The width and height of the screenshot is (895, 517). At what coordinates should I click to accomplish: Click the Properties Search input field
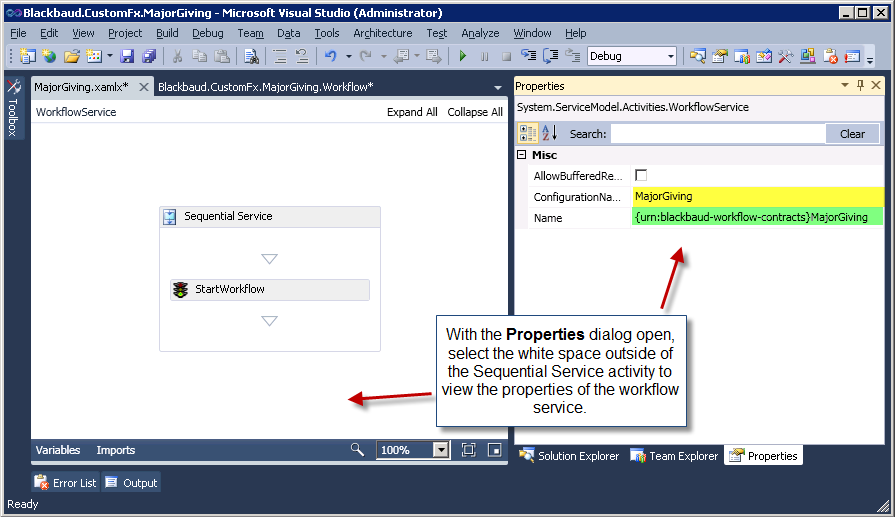pos(717,134)
